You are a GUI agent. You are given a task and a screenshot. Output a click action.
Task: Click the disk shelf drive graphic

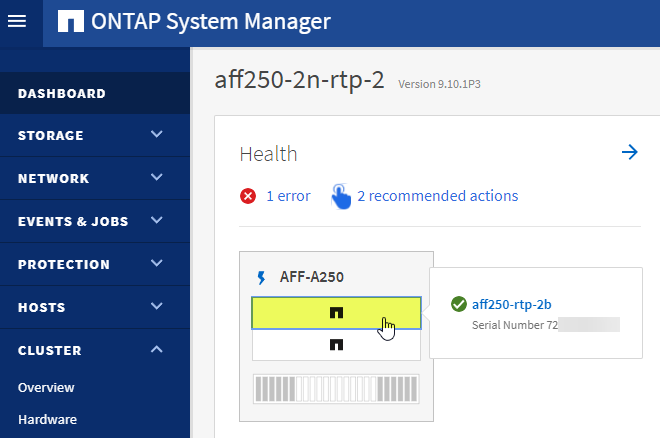click(x=336, y=388)
